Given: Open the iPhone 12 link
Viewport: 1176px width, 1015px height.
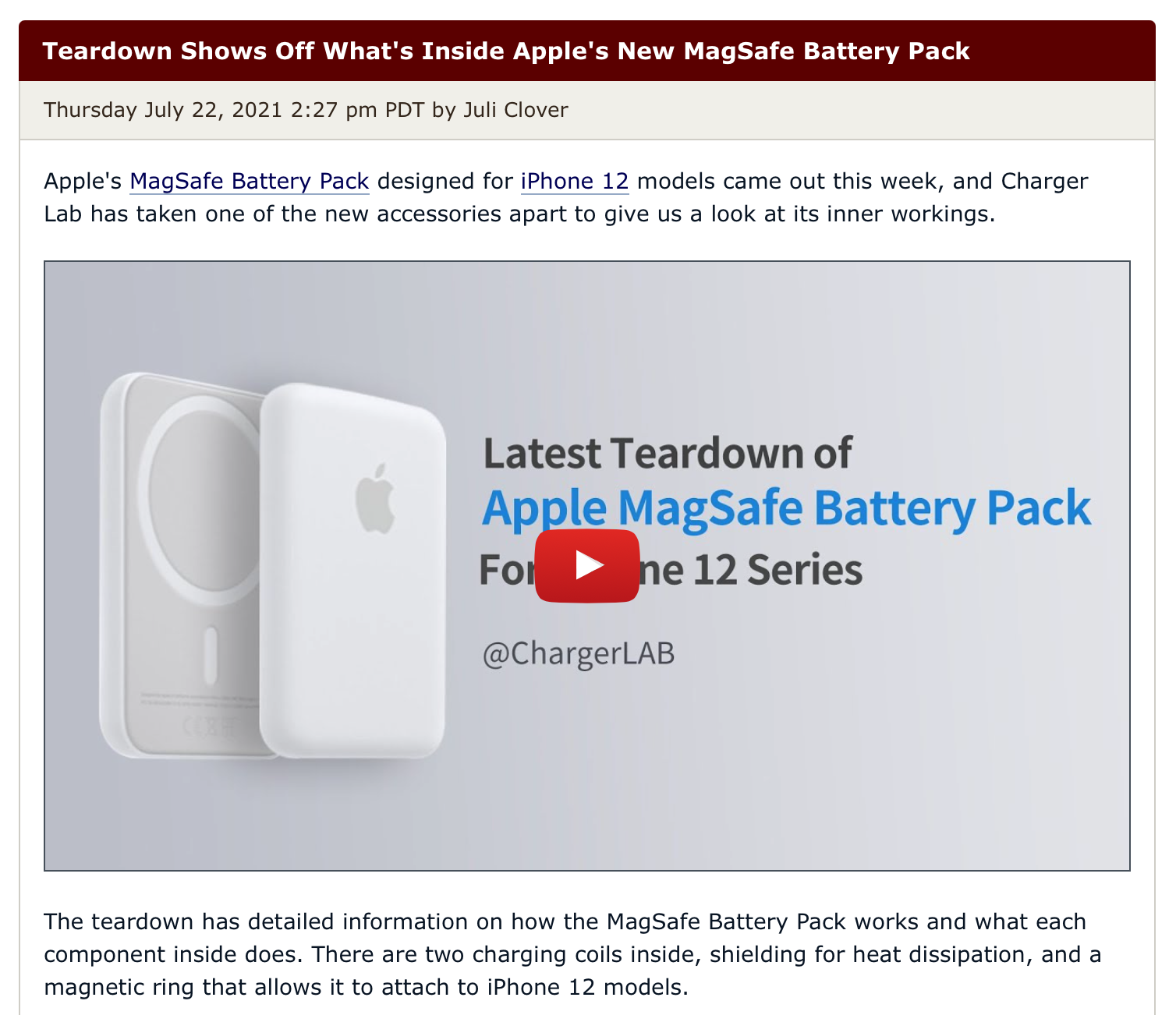Looking at the screenshot, I should [x=575, y=181].
